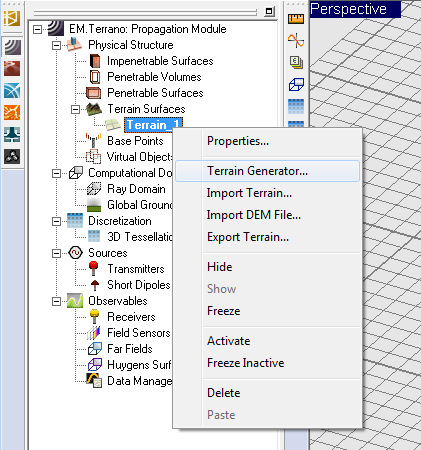
Task: Select Far Fields in the tree
Action: pos(130,349)
